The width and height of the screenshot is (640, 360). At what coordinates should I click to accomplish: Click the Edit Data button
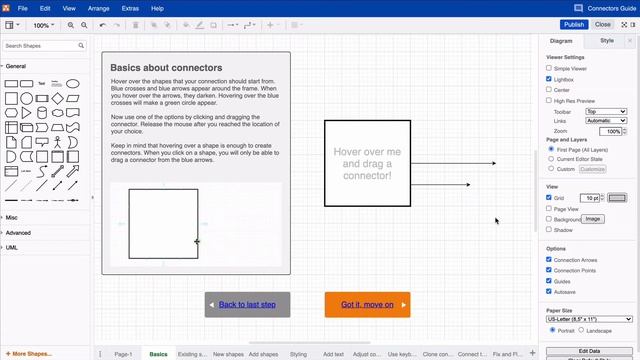pyautogui.click(x=589, y=351)
